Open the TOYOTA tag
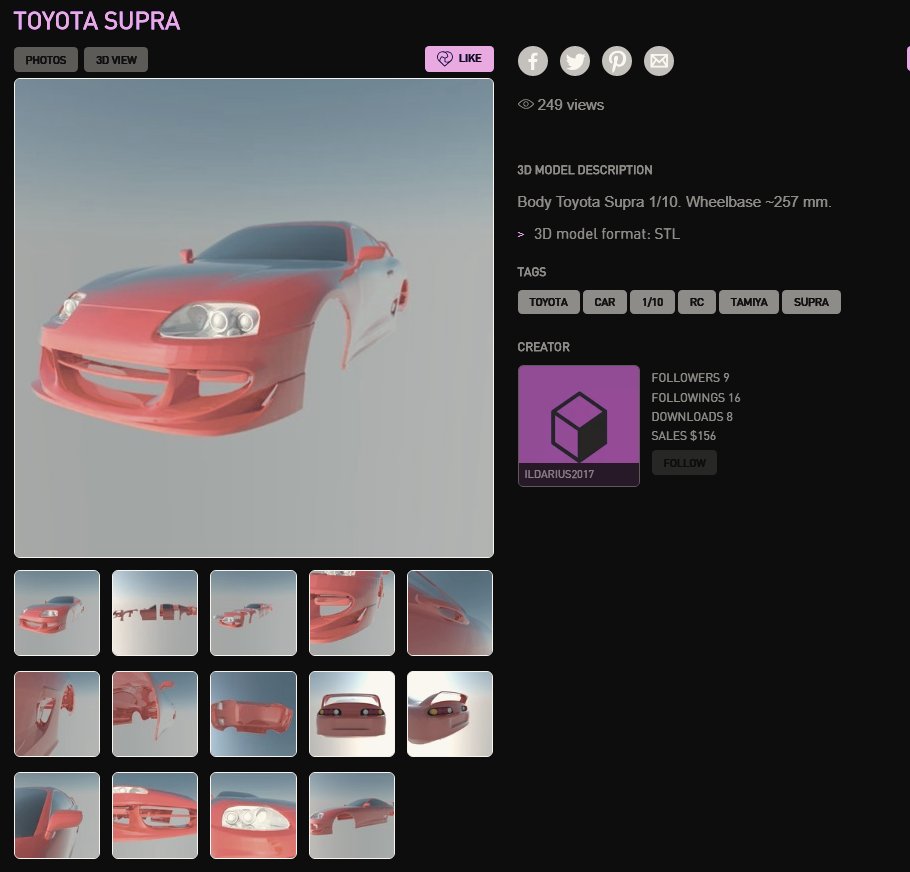The height and width of the screenshot is (872, 910). tap(548, 302)
